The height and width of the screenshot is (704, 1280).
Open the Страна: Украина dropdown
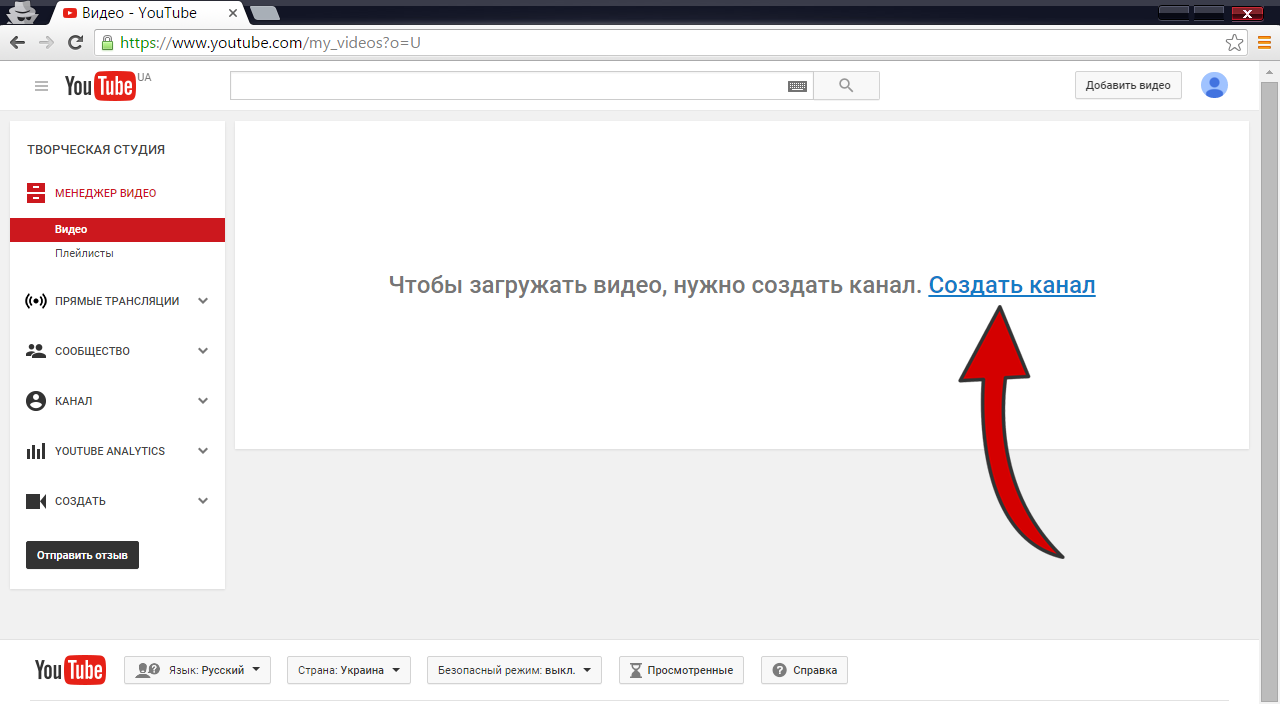click(x=349, y=670)
